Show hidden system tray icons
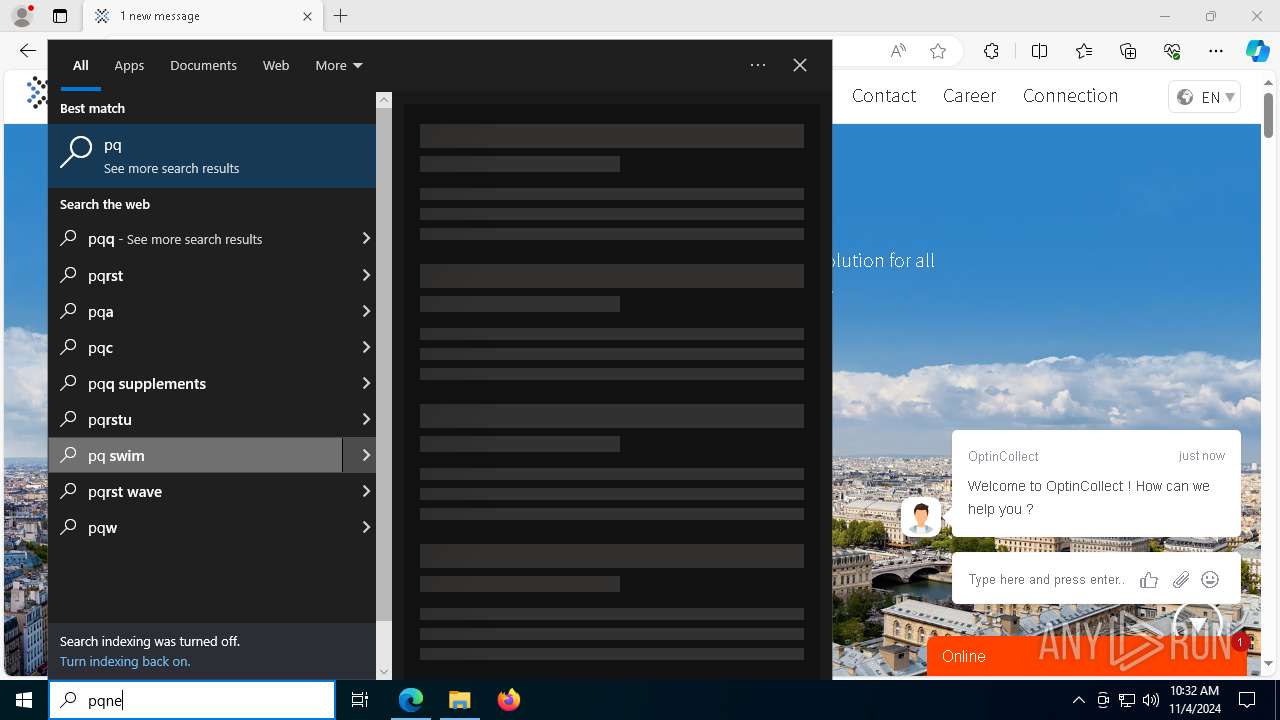1280x720 pixels. point(1078,700)
